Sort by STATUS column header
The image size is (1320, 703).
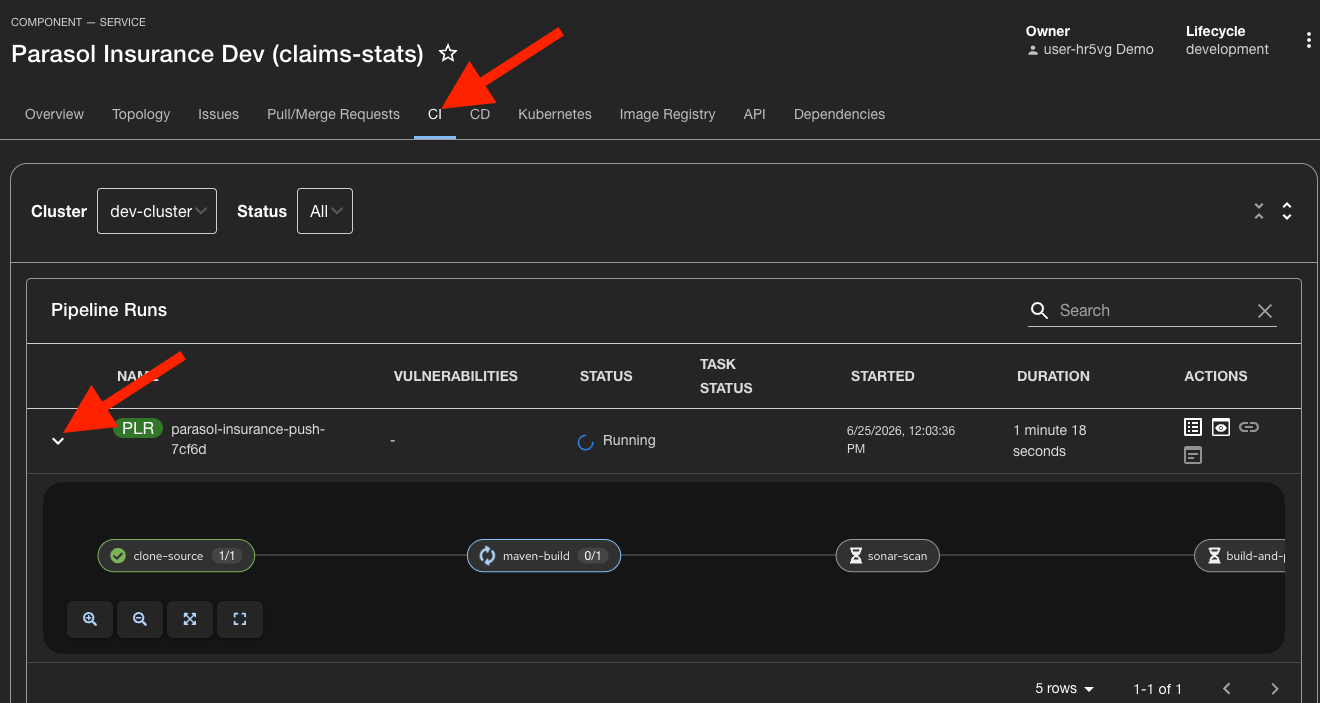tap(606, 376)
